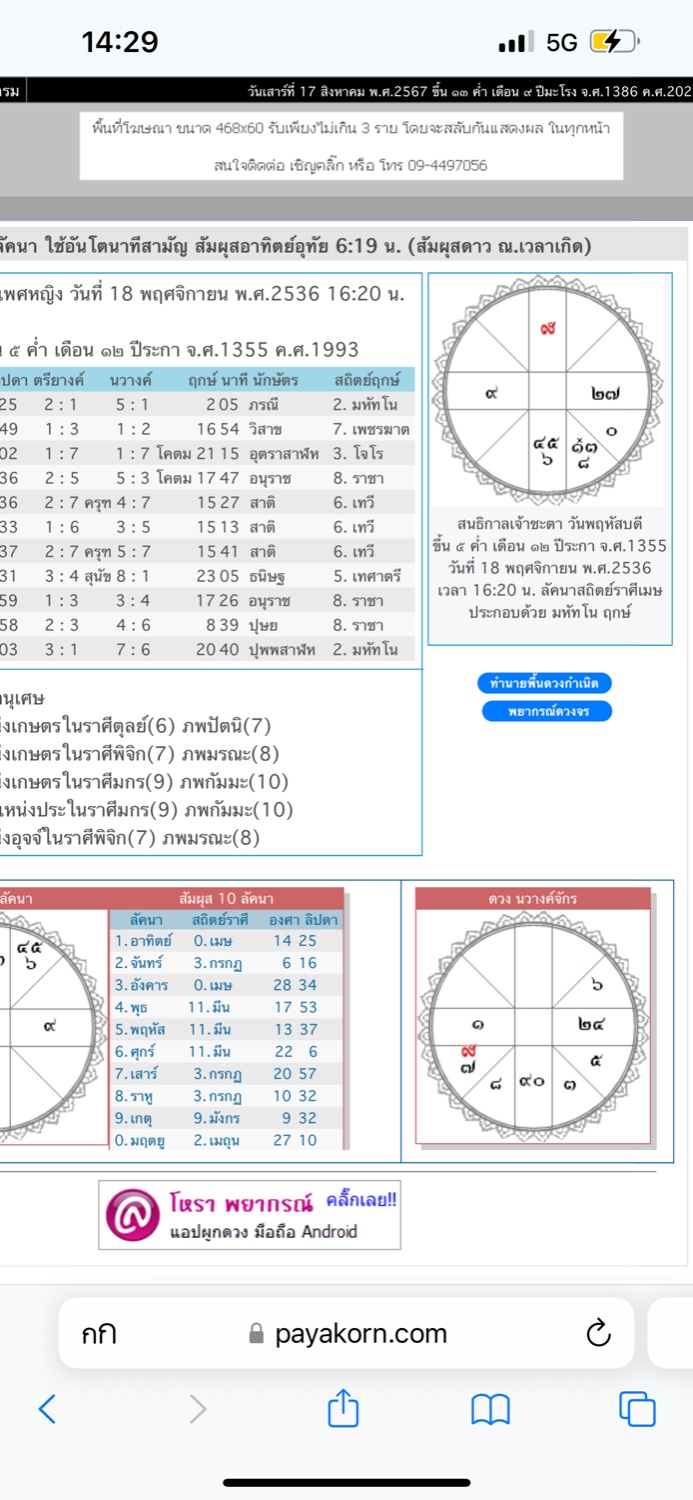Select the 4.พุธ row
Screen dimensions: 693x1500
[x=226, y=1008]
